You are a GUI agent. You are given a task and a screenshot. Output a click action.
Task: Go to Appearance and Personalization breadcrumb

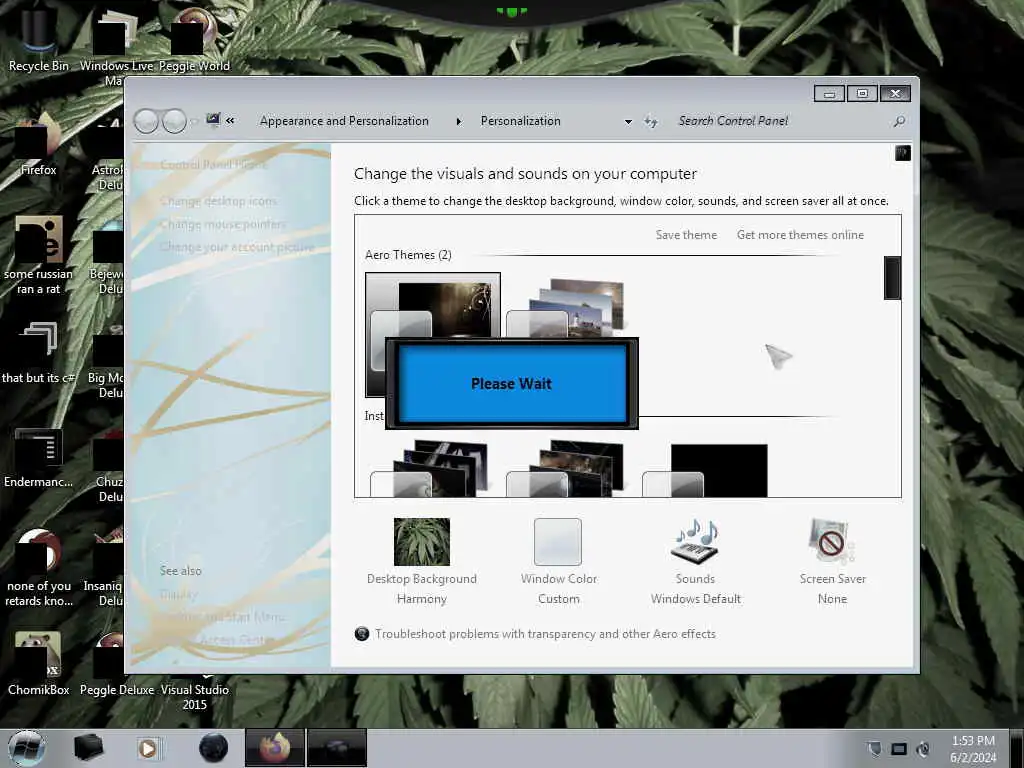[x=344, y=121]
